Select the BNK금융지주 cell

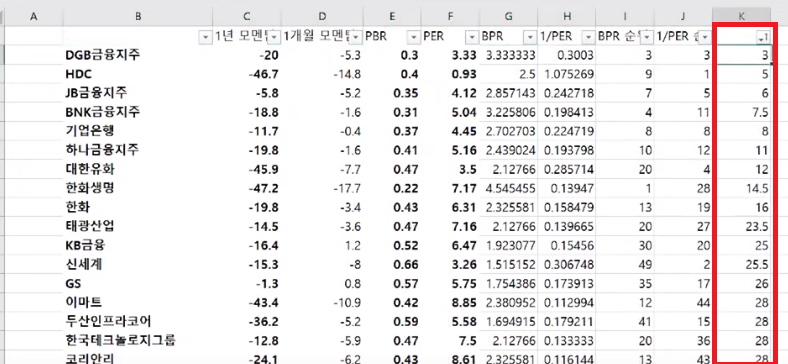tap(138, 112)
